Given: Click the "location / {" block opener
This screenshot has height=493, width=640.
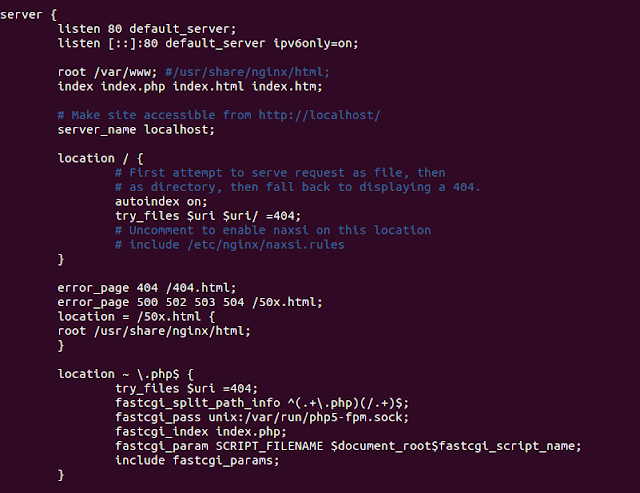Looking at the screenshot, I should [x=102, y=158].
